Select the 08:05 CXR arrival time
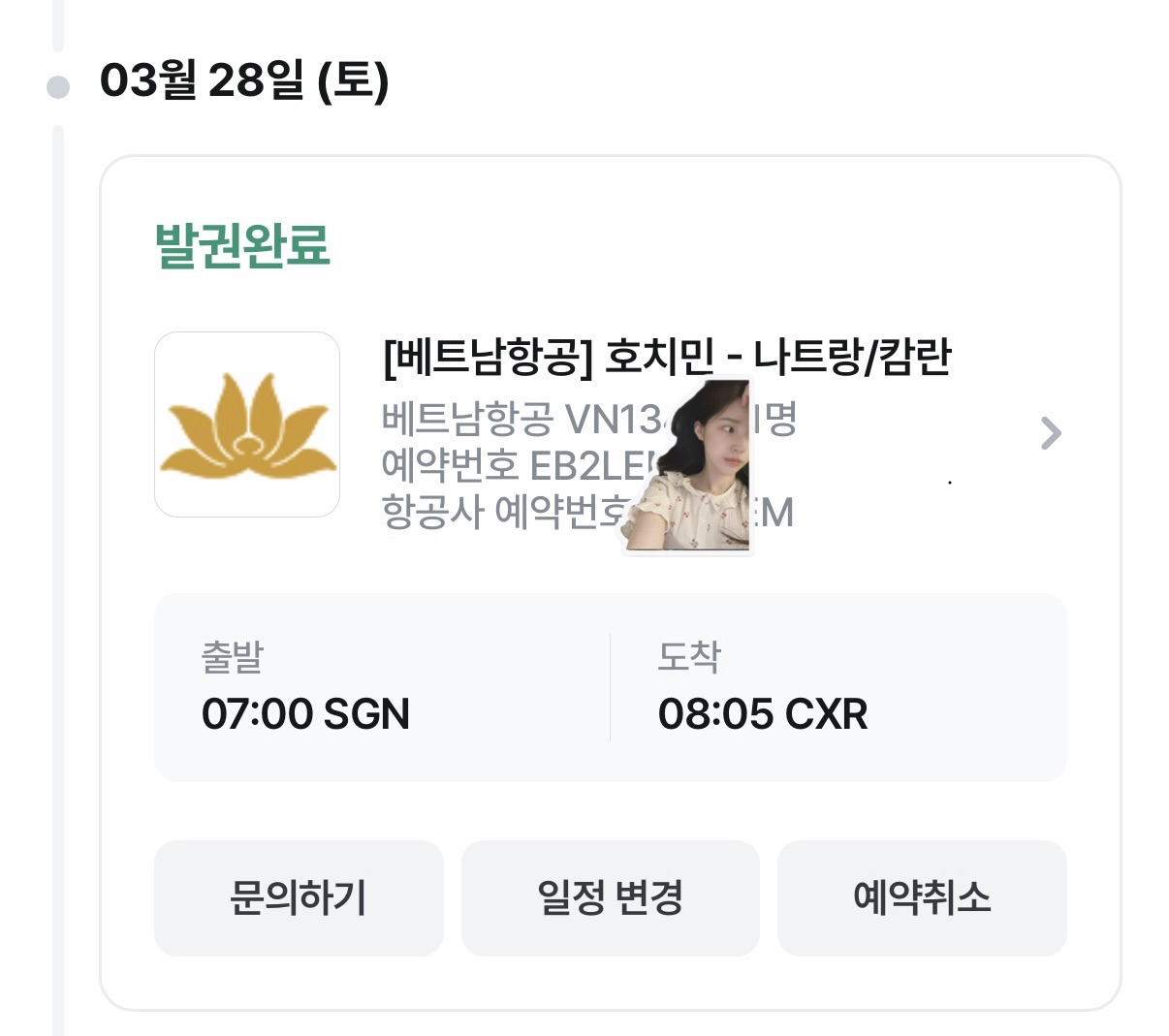1169x1036 pixels. click(x=762, y=714)
